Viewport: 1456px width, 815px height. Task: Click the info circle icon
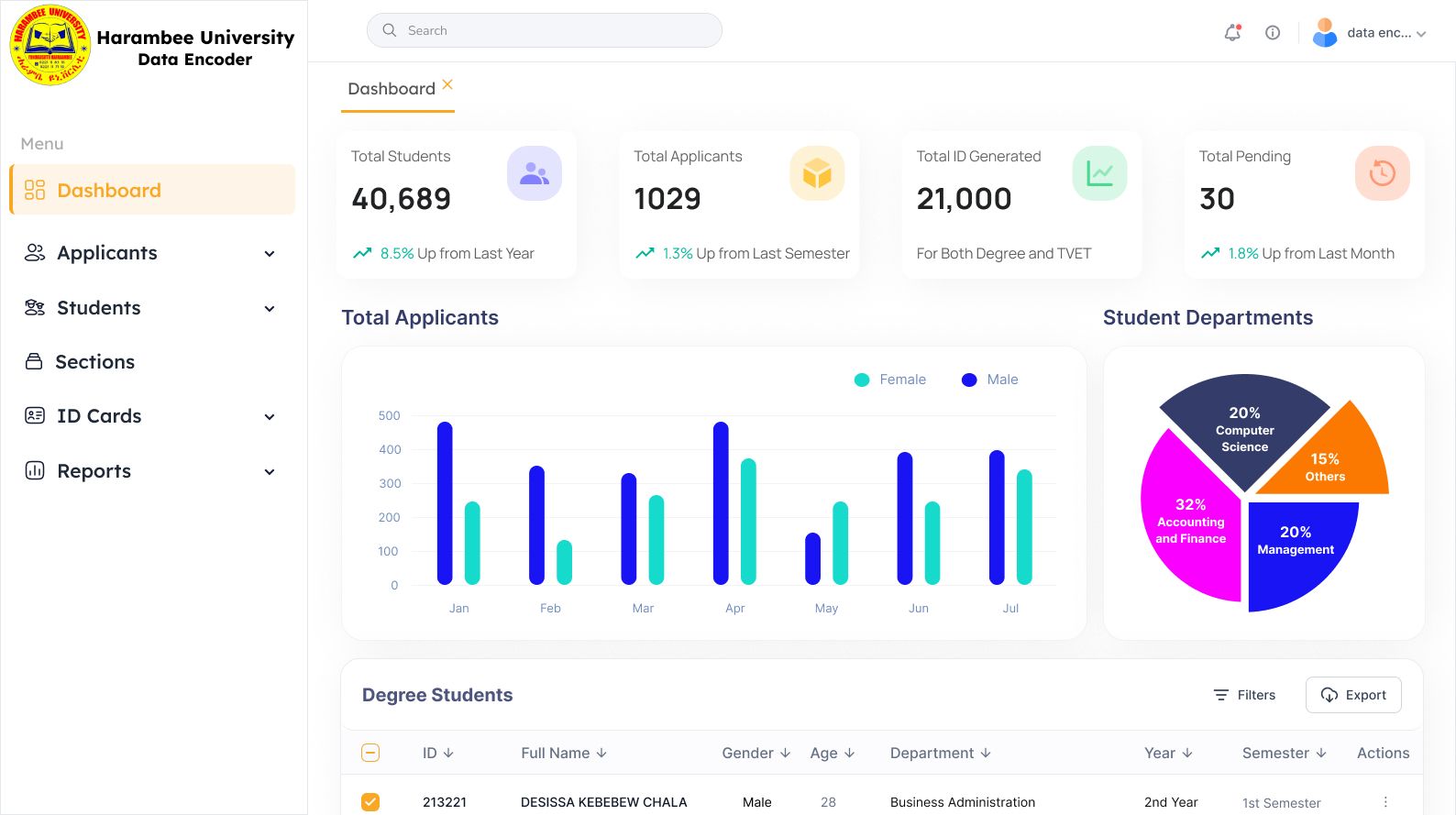[x=1273, y=33]
